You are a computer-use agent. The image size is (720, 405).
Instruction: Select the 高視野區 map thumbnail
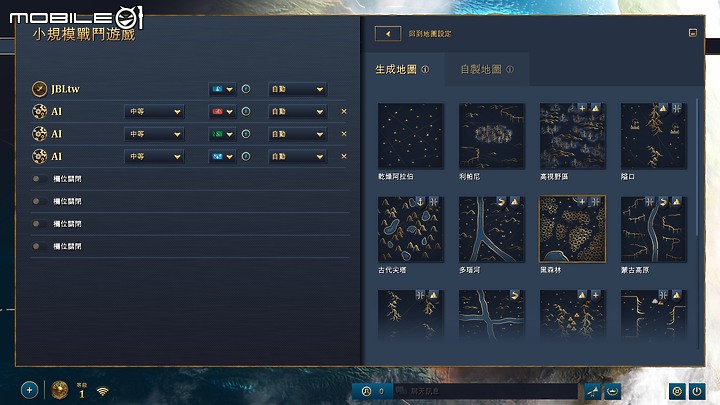click(x=573, y=136)
